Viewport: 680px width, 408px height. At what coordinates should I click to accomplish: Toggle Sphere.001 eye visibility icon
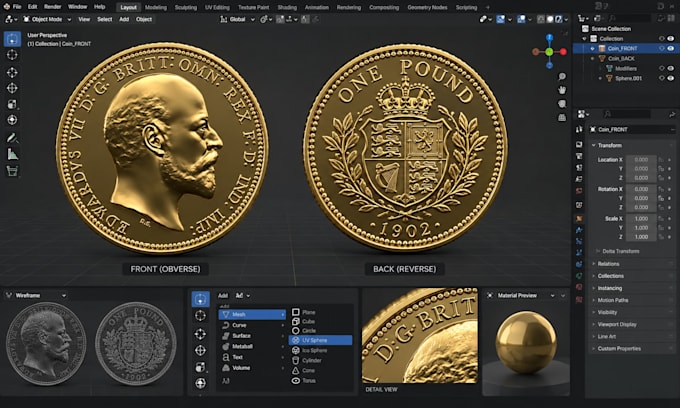pos(671,78)
